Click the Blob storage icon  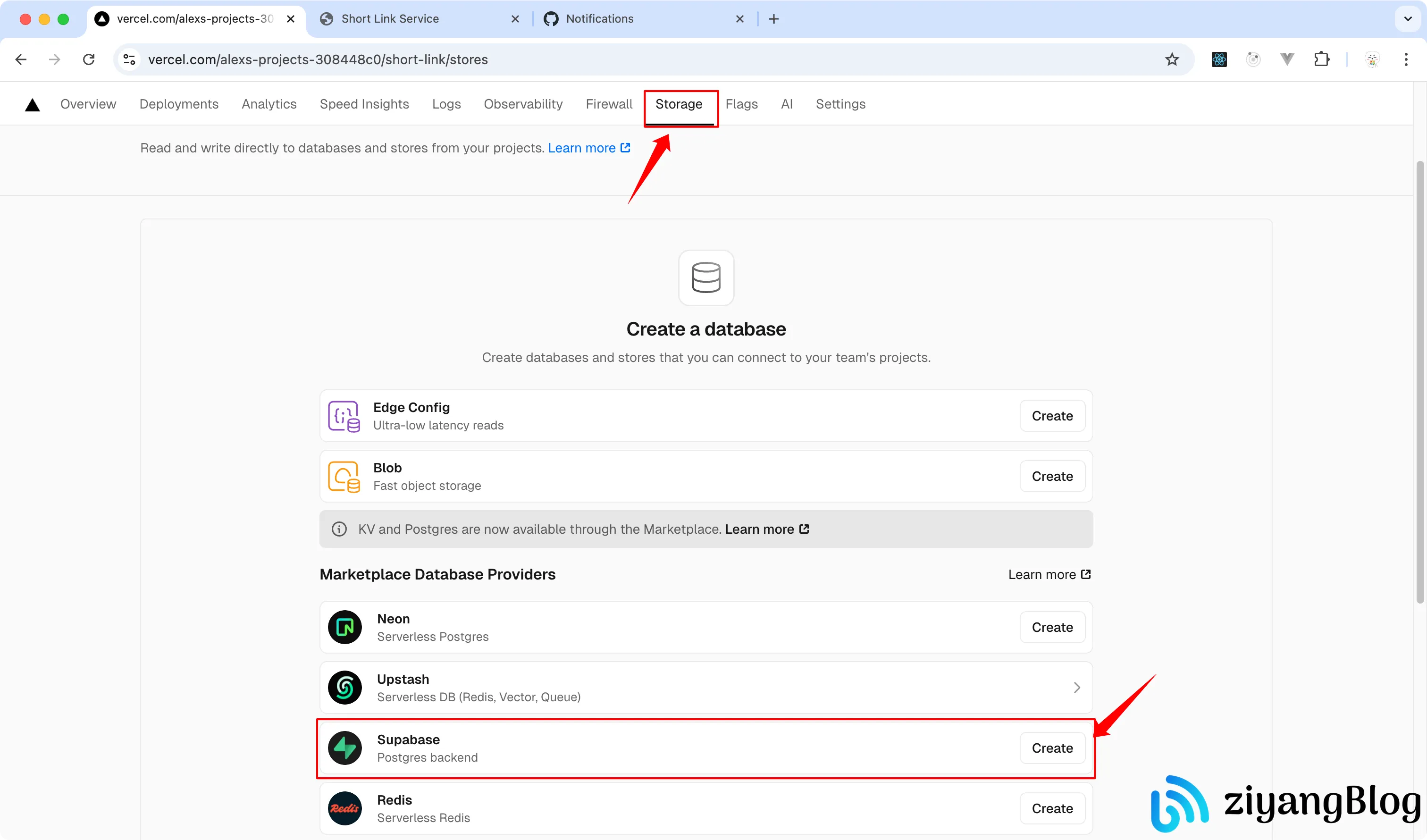click(x=344, y=476)
